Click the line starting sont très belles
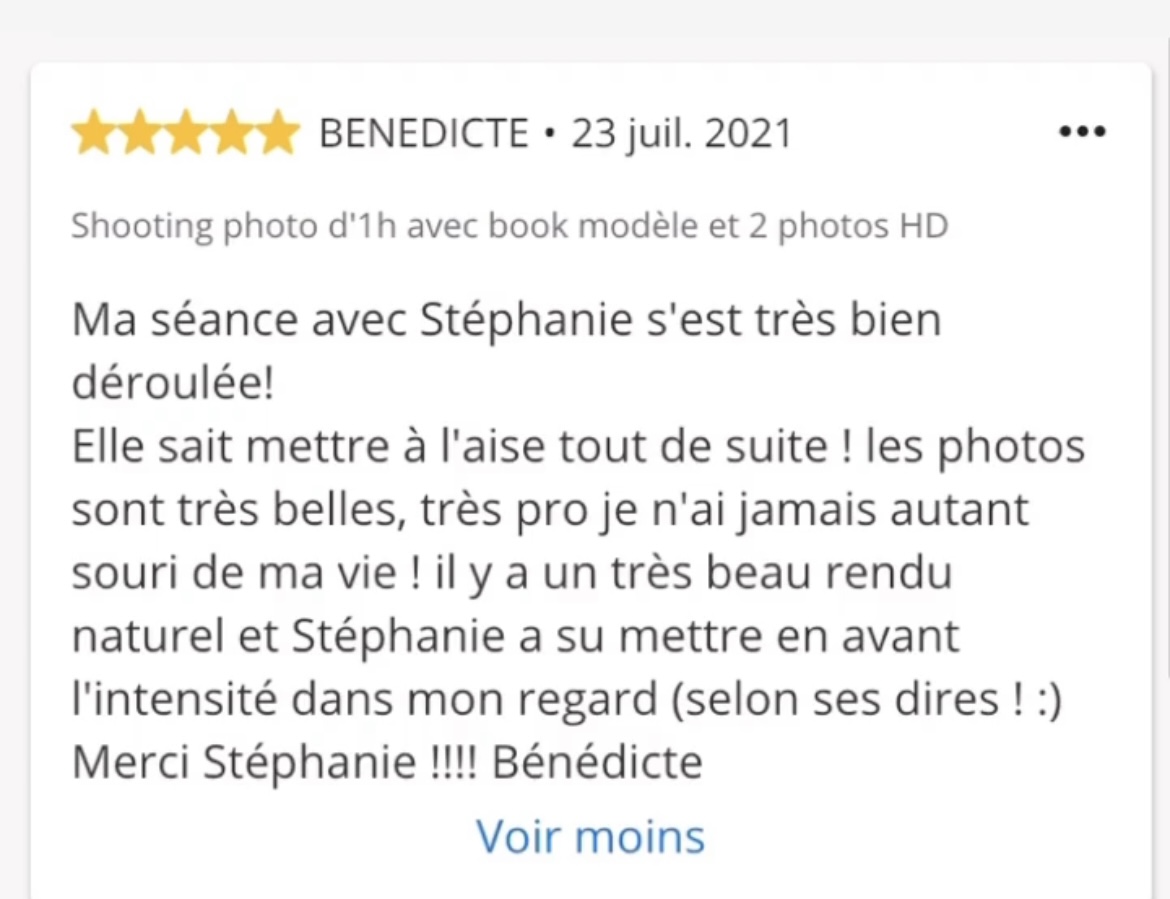Screen dimensions: 1170x899 550,510
